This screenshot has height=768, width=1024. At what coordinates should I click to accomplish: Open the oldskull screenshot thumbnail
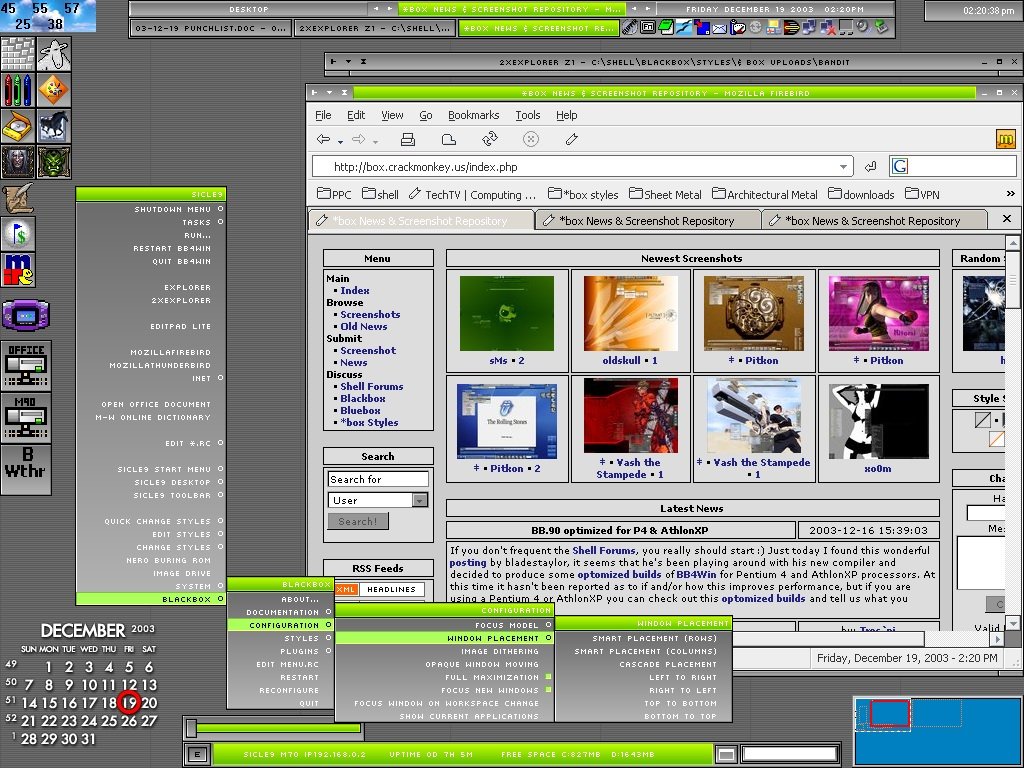pyautogui.click(x=631, y=313)
